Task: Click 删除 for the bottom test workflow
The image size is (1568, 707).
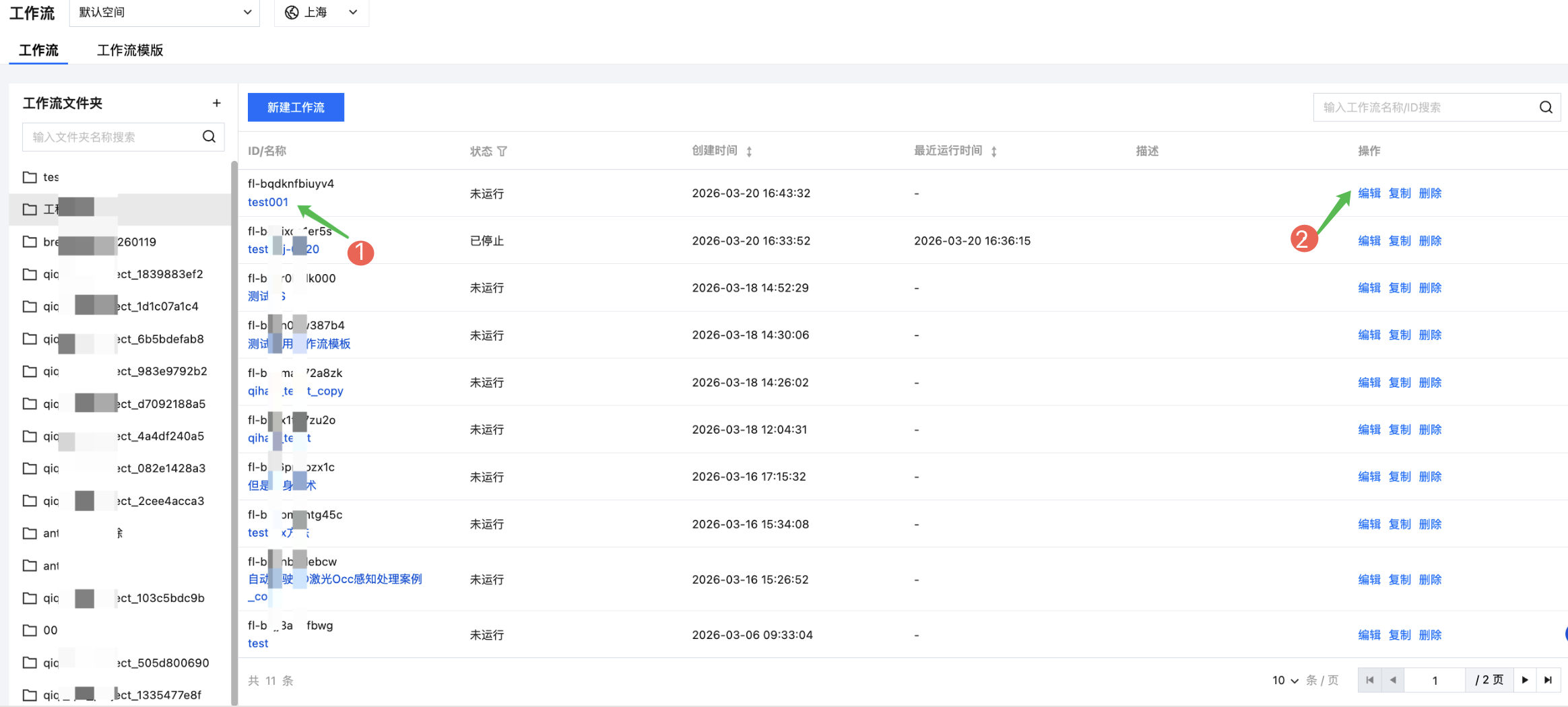Action: 1430,635
